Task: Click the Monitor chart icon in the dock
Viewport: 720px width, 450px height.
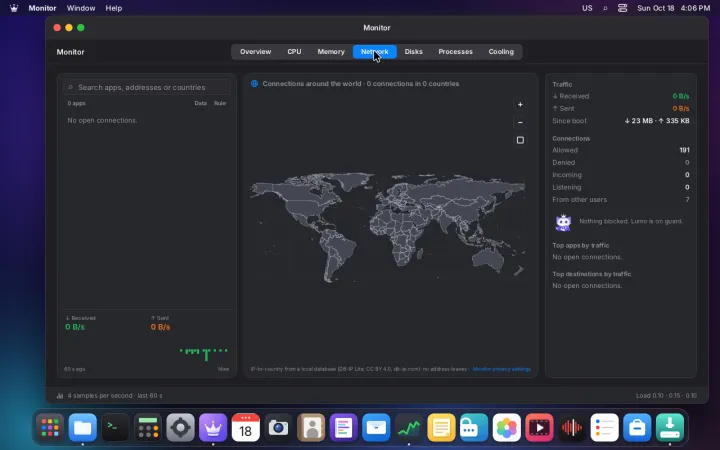Action: 409,428
